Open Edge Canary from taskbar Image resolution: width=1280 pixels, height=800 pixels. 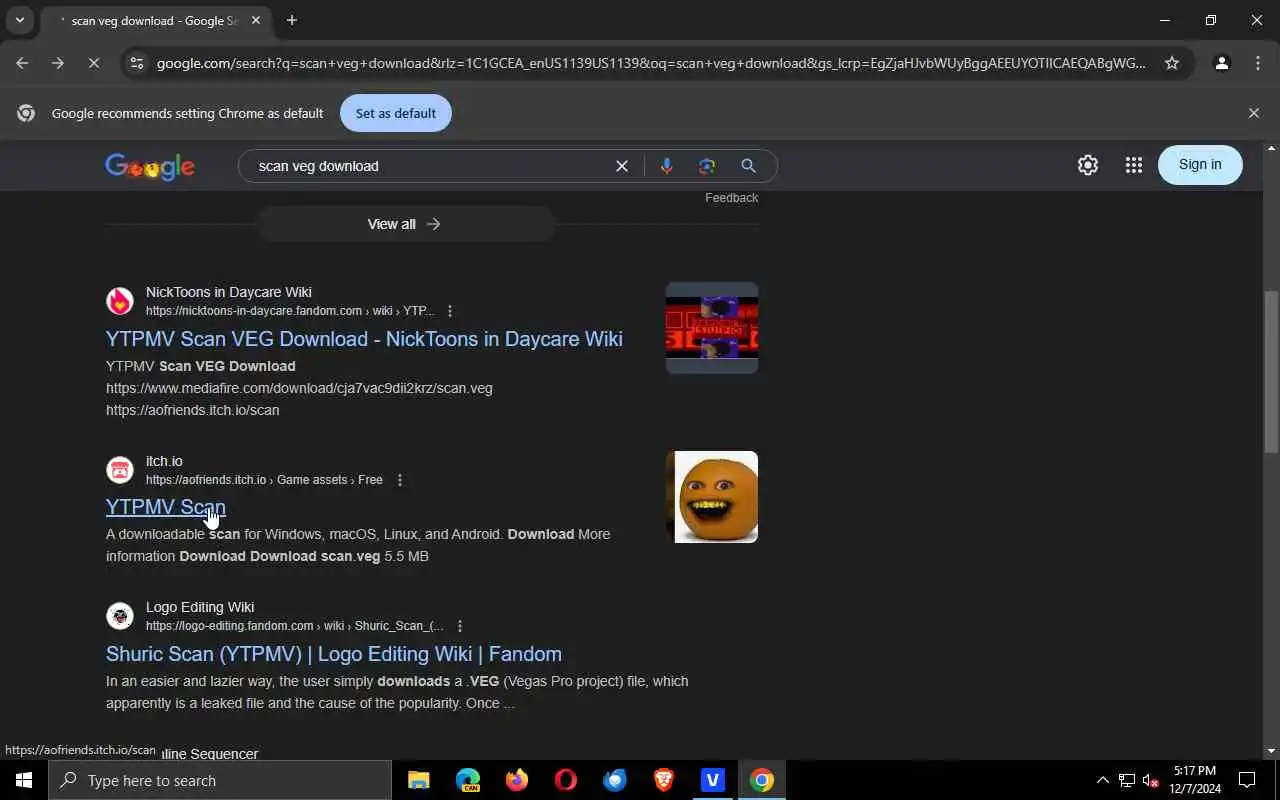(x=468, y=780)
